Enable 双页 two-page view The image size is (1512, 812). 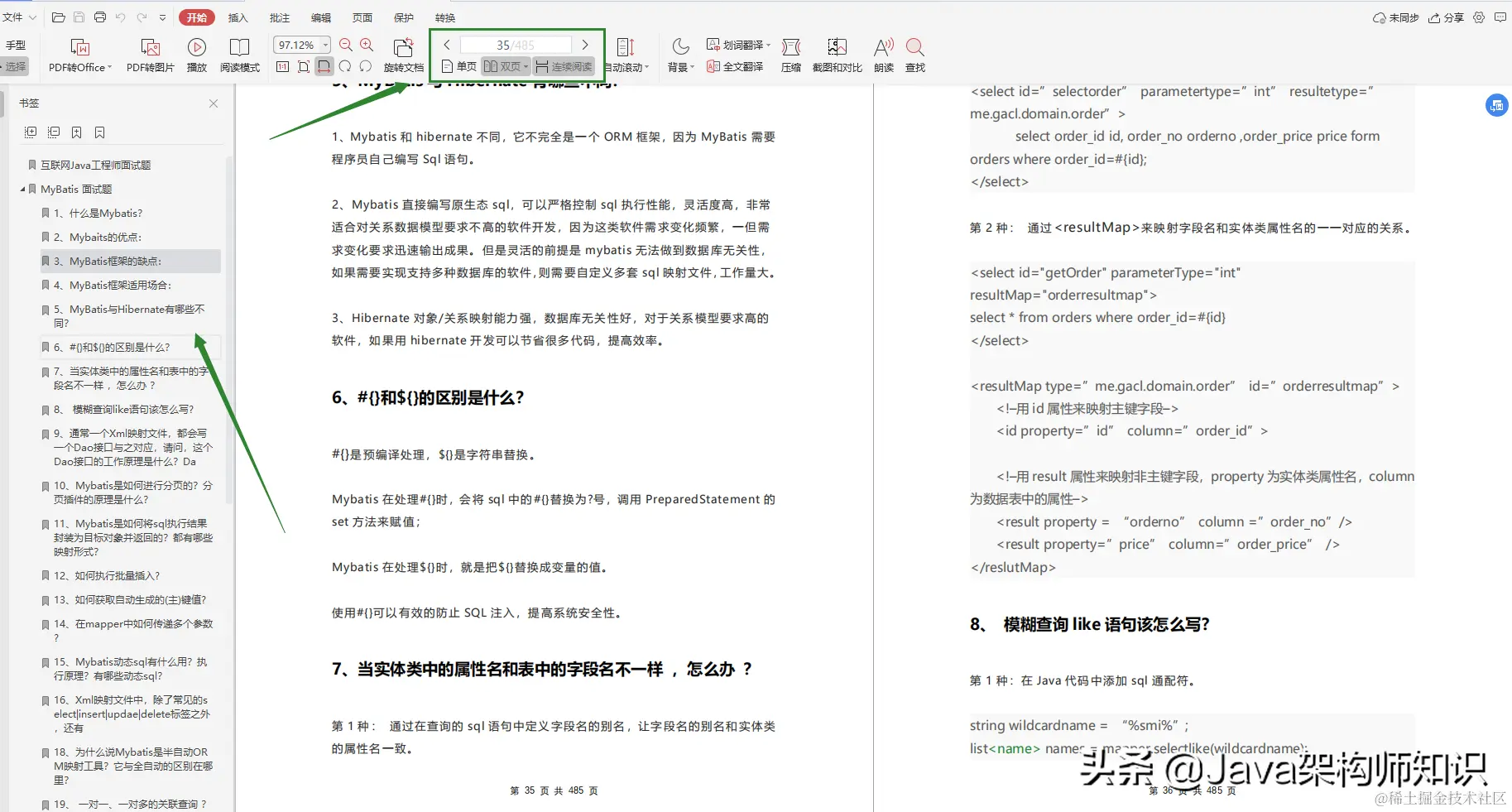coord(504,66)
